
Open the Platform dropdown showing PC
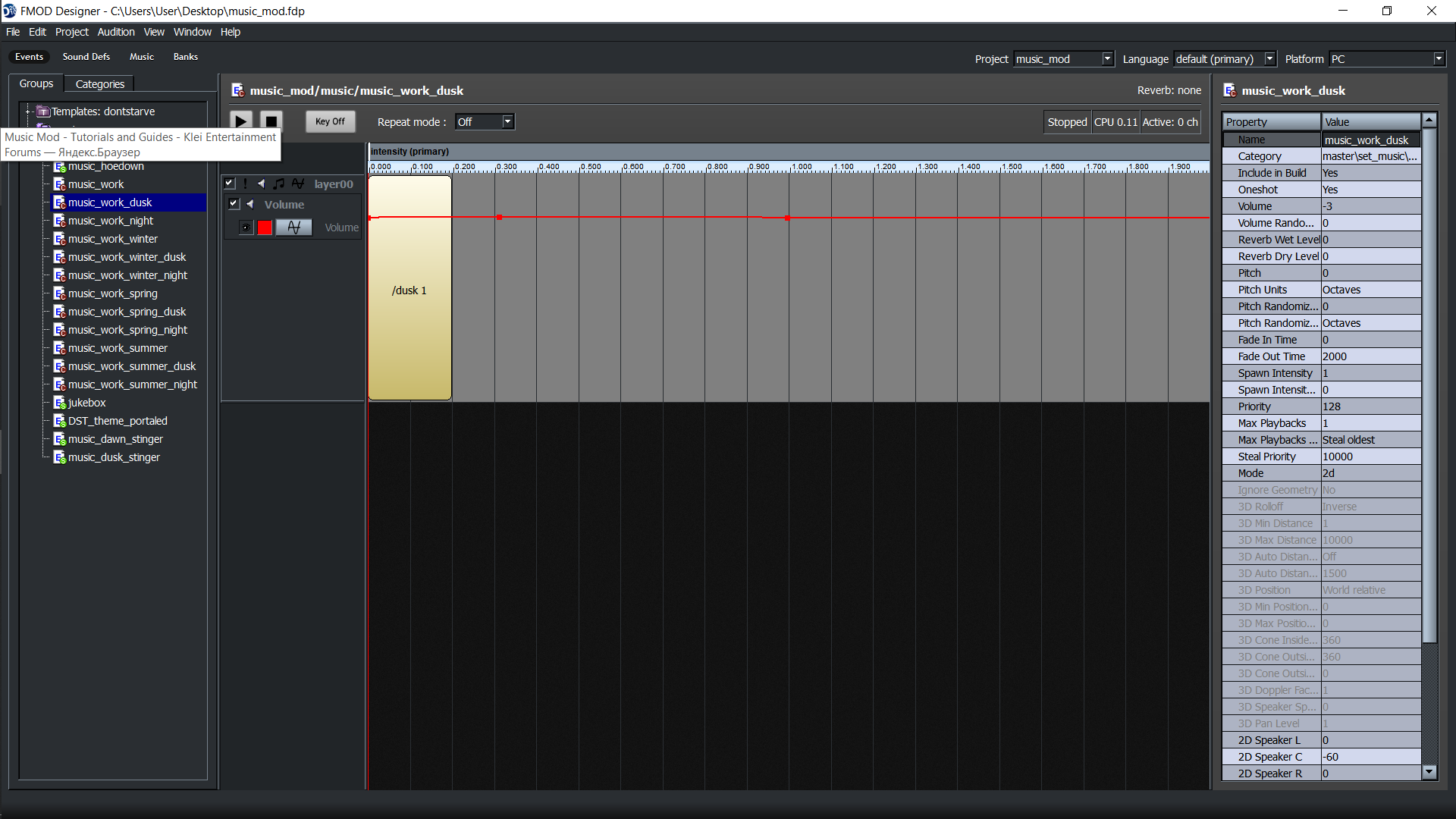tap(1438, 59)
